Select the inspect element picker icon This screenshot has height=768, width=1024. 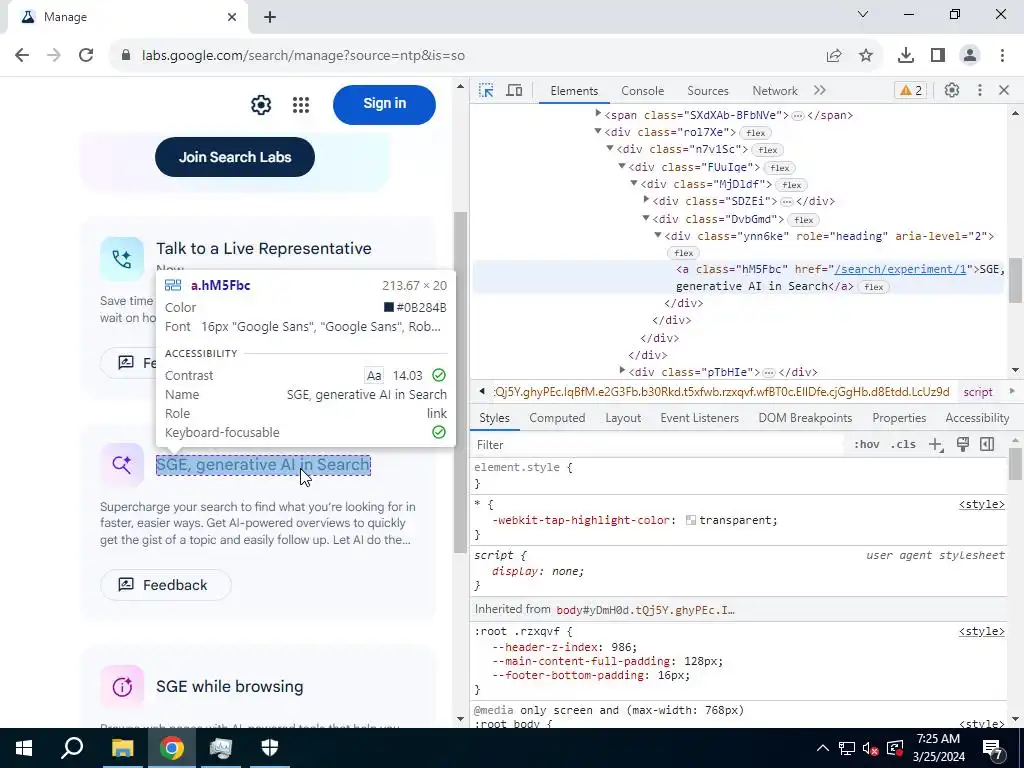[486, 91]
